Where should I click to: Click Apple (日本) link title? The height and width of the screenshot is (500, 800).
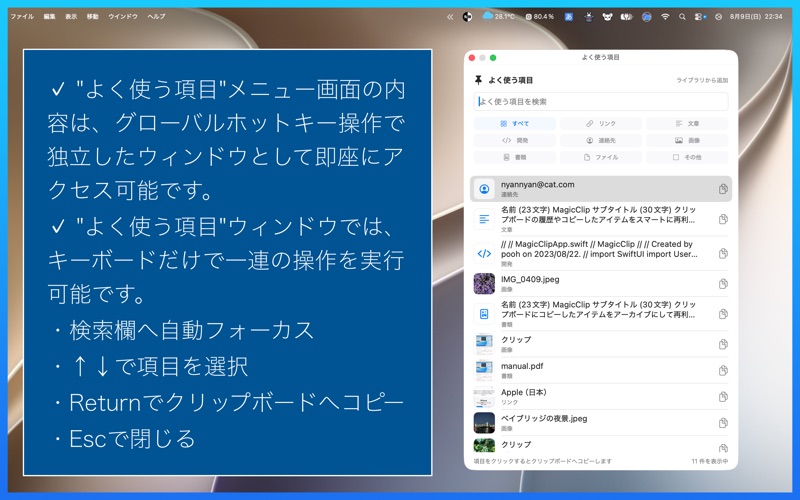(x=523, y=392)
